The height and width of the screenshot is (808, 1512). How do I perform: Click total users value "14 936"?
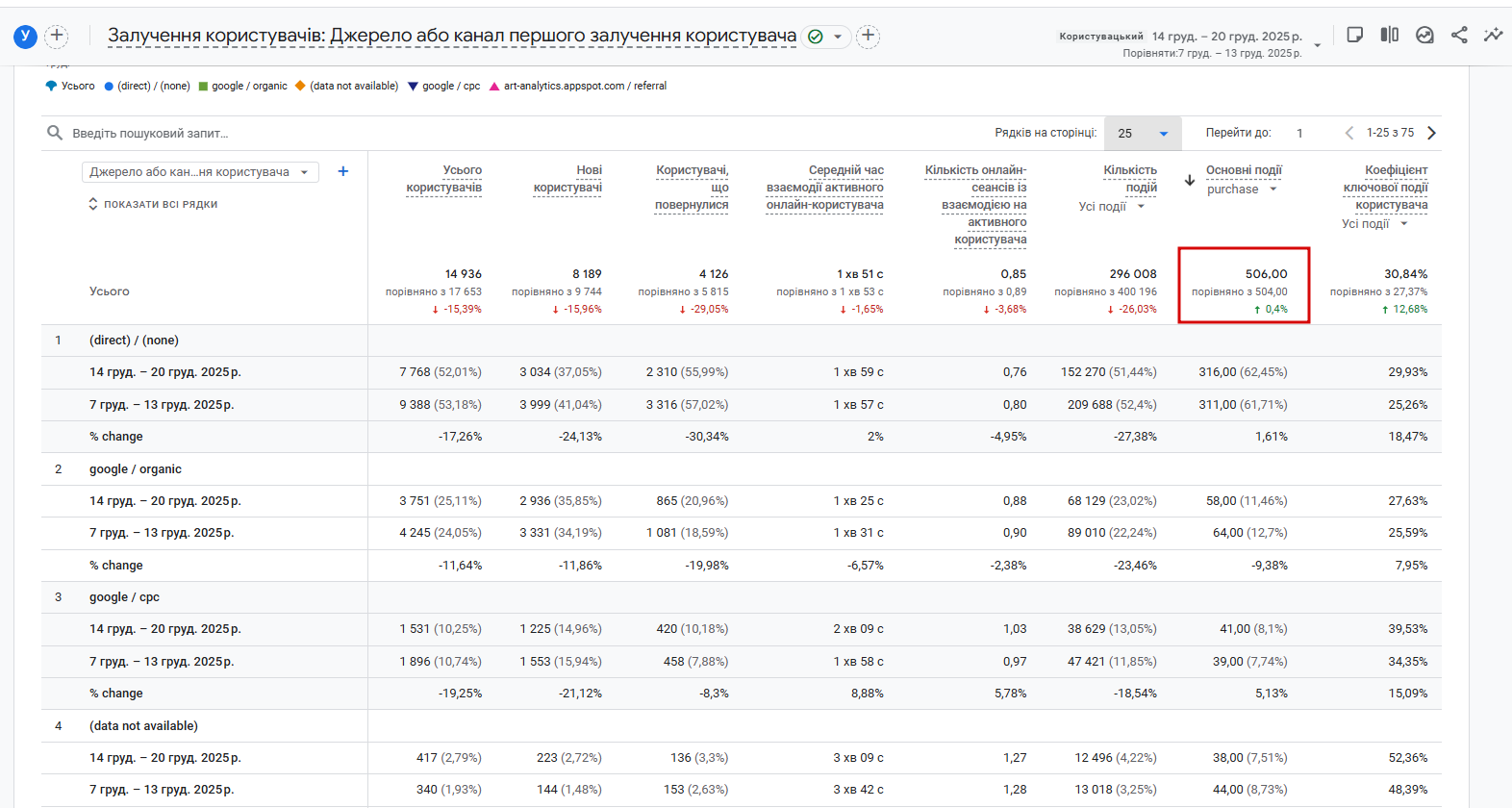(463, 274)
